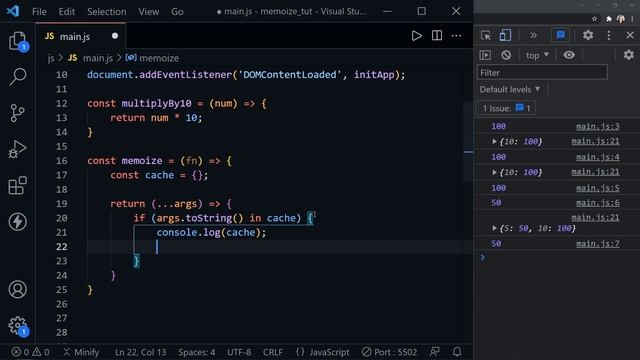Click the console Filter field
Image resolution: width=640 pixels, height=360 pixels.
(x=542, y=73)
